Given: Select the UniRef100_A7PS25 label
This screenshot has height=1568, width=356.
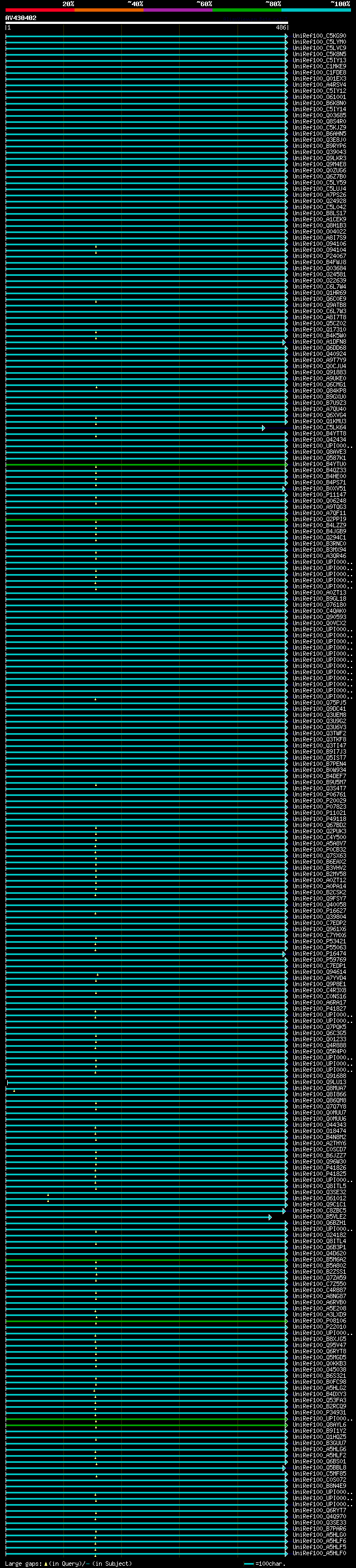Looking at the screenshot, I should click(x=319, y=195).
